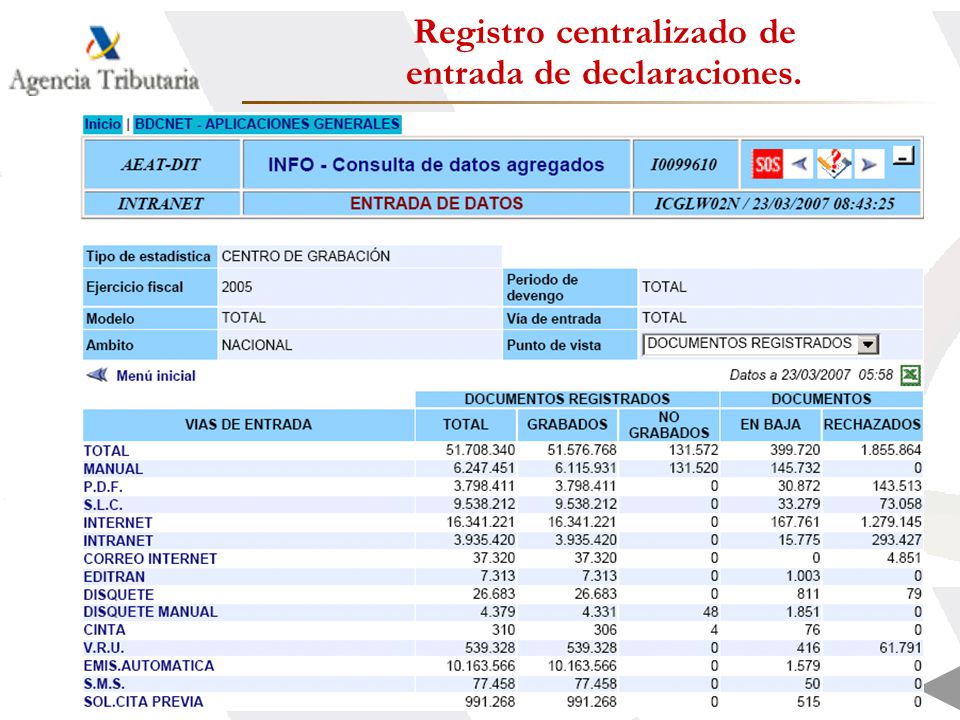Open the question-mark help icon
The height and width of the screenshot is (720, 960).
[834, 164]
